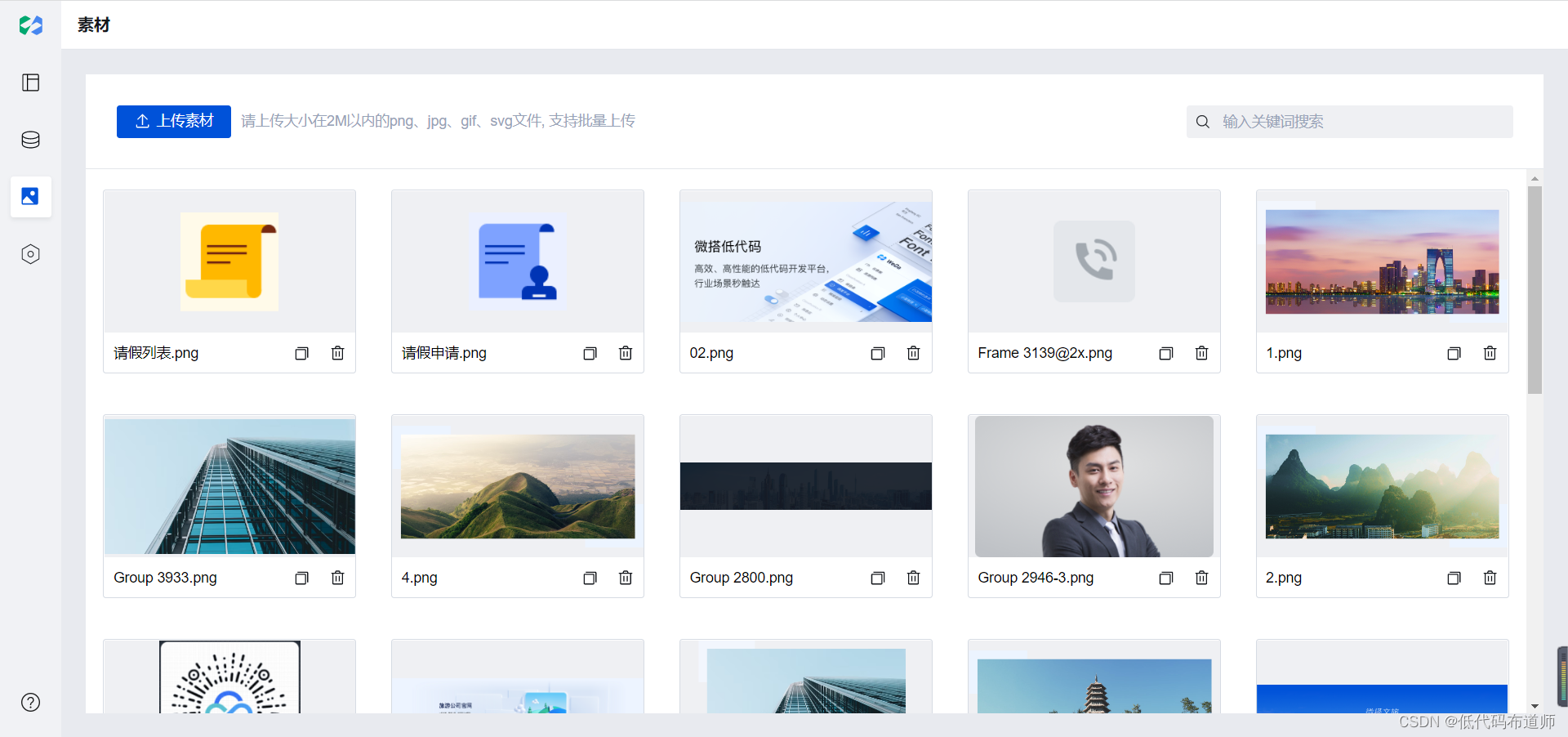Open the page layout sidebar icon
Image resolution: width=1568 pixels, height=737 pixels.
coord(30,83)
